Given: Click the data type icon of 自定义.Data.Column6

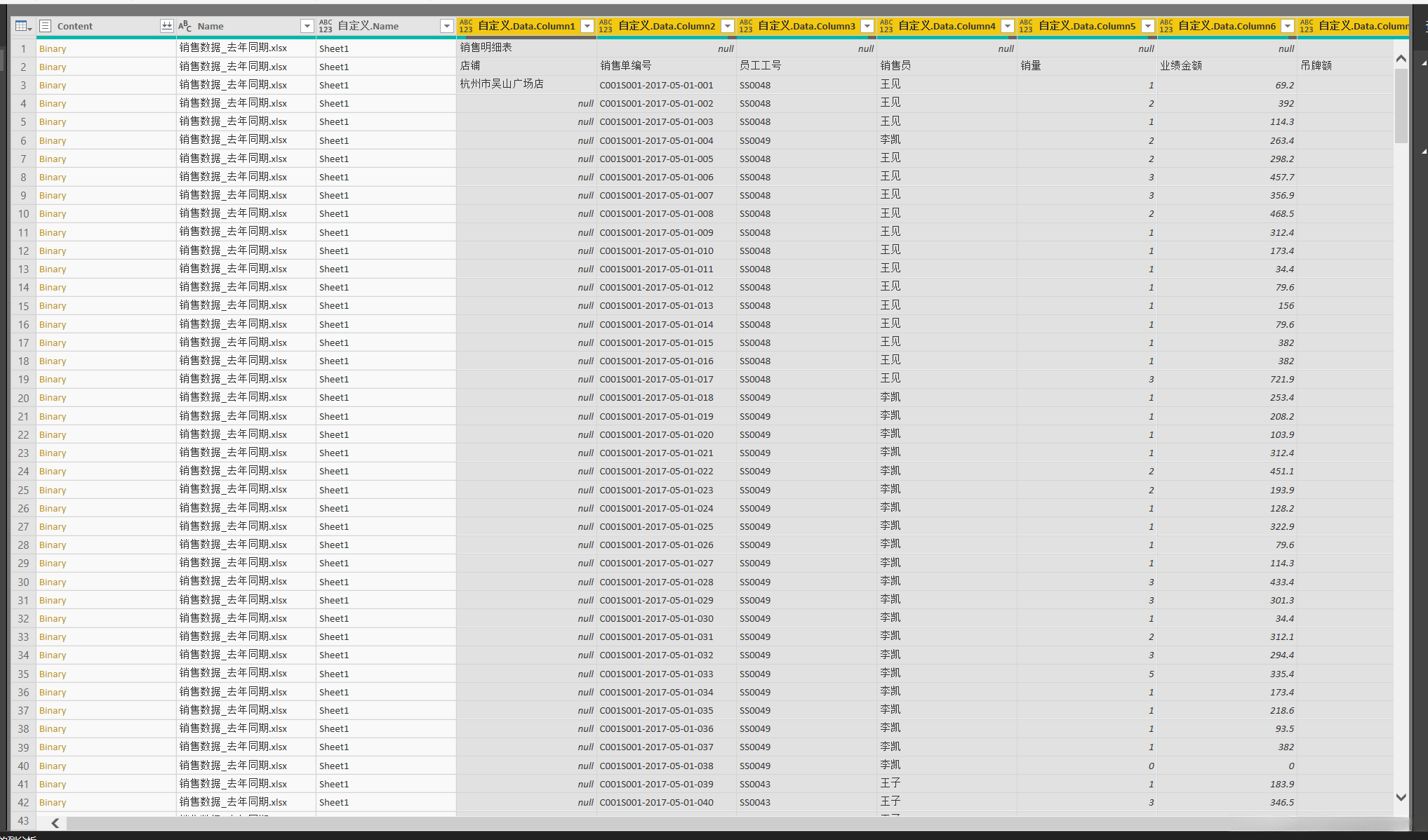Looking at the screenshot, I should (x=1166, y=26).
